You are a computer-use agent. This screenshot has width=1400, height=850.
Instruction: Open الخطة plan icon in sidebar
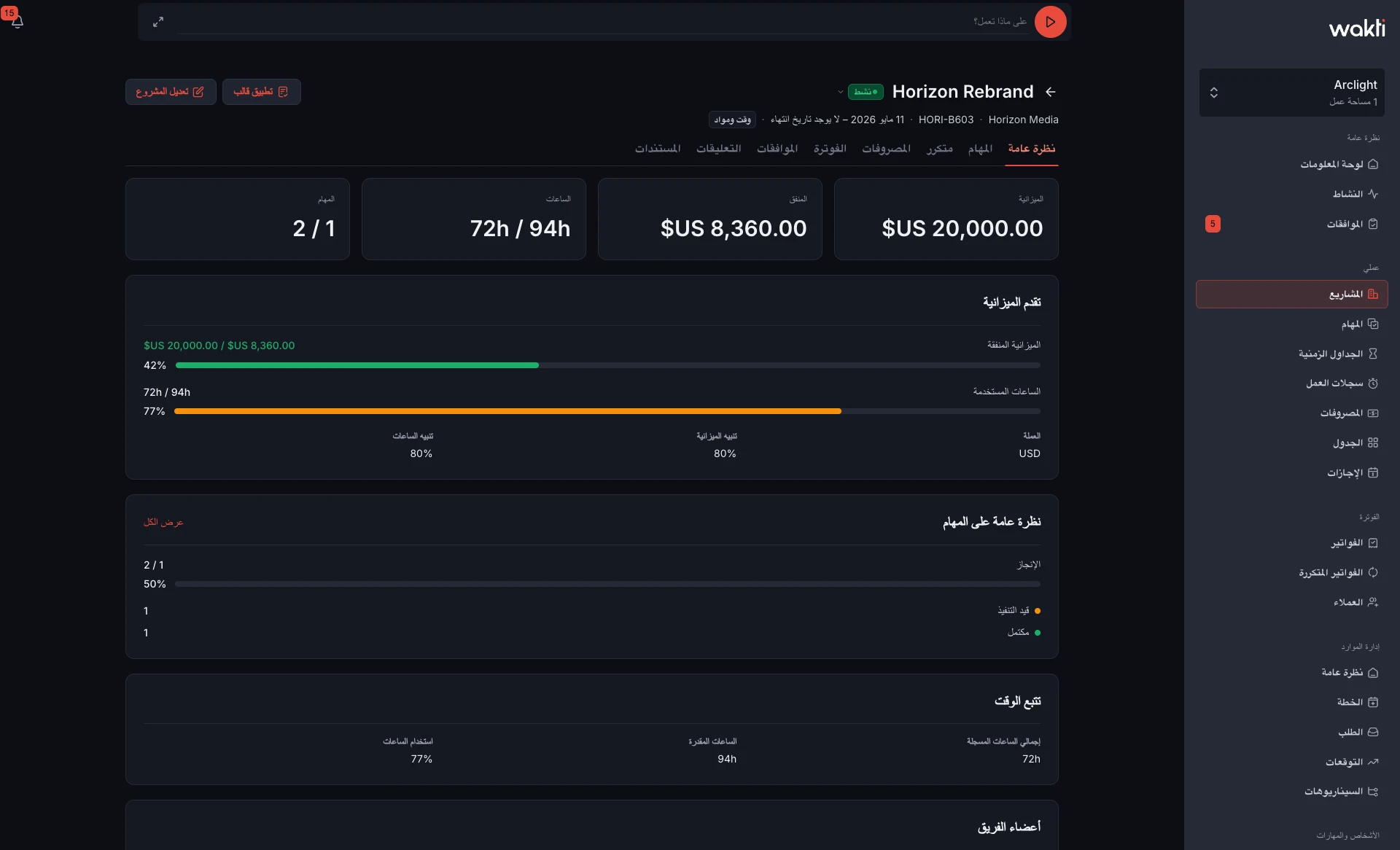pos(1373,702)
